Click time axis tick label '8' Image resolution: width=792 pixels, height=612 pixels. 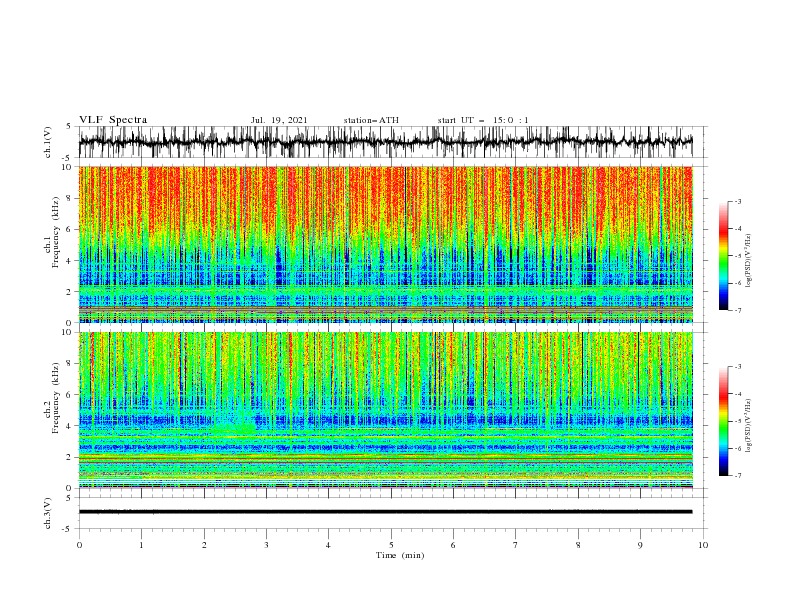(578, 545)
